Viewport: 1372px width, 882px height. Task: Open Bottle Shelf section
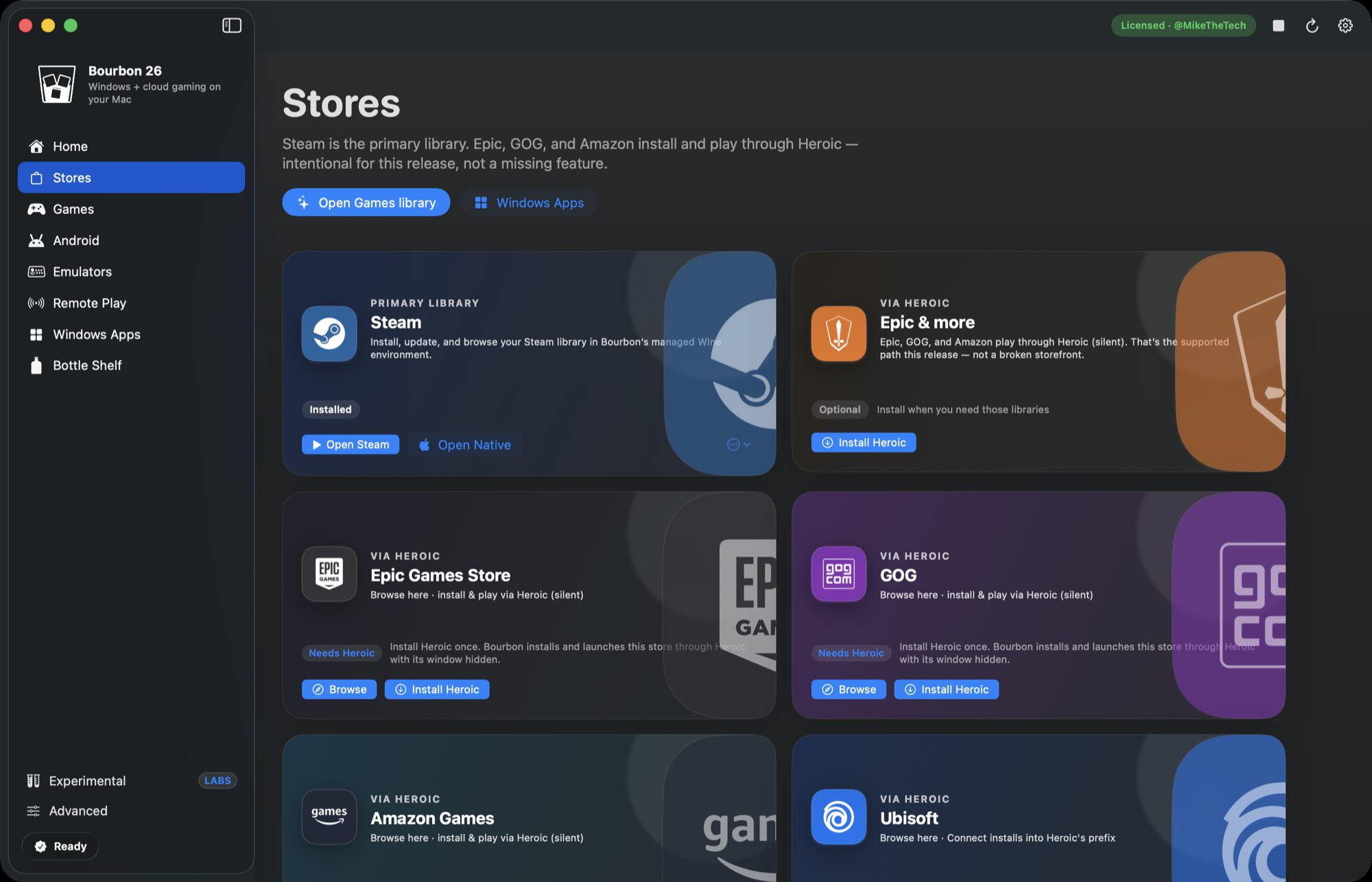click(131, 365)
